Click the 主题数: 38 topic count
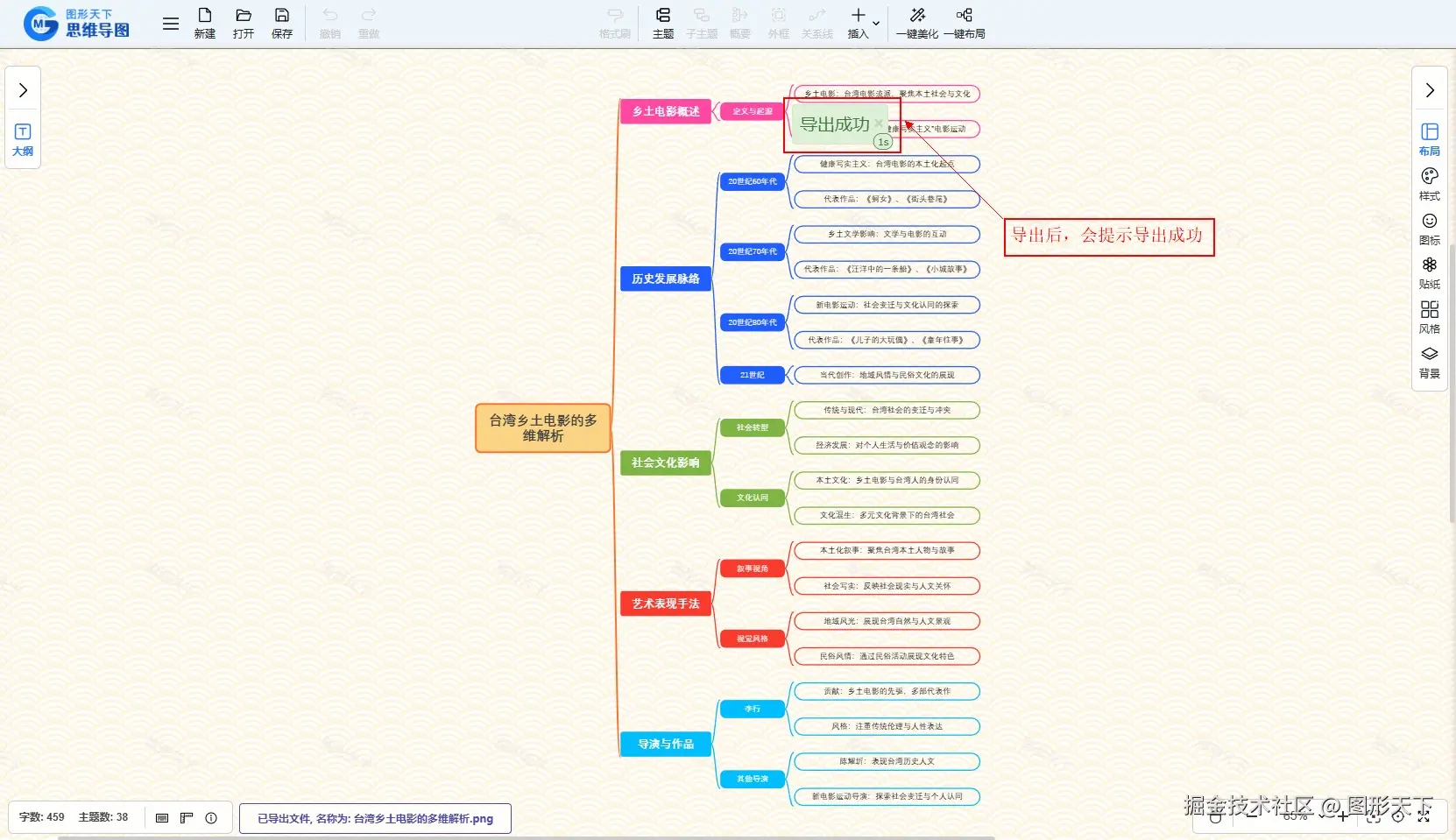Viewport: 1456px width, 840px height. 103,817
